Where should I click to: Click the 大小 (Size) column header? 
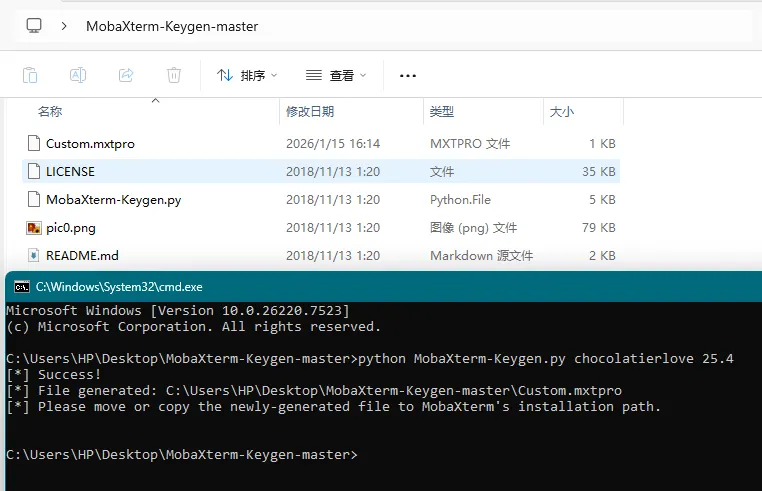(x=562, y=112)
